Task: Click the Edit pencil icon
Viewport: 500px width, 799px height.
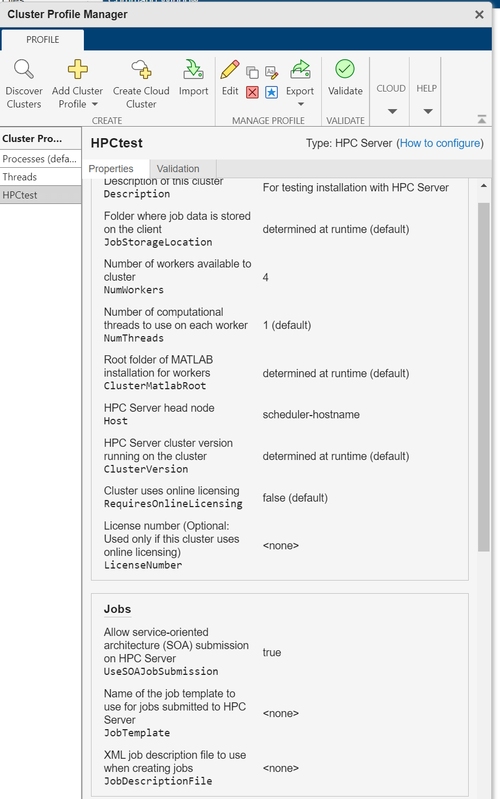Action: tap(230, 69)
